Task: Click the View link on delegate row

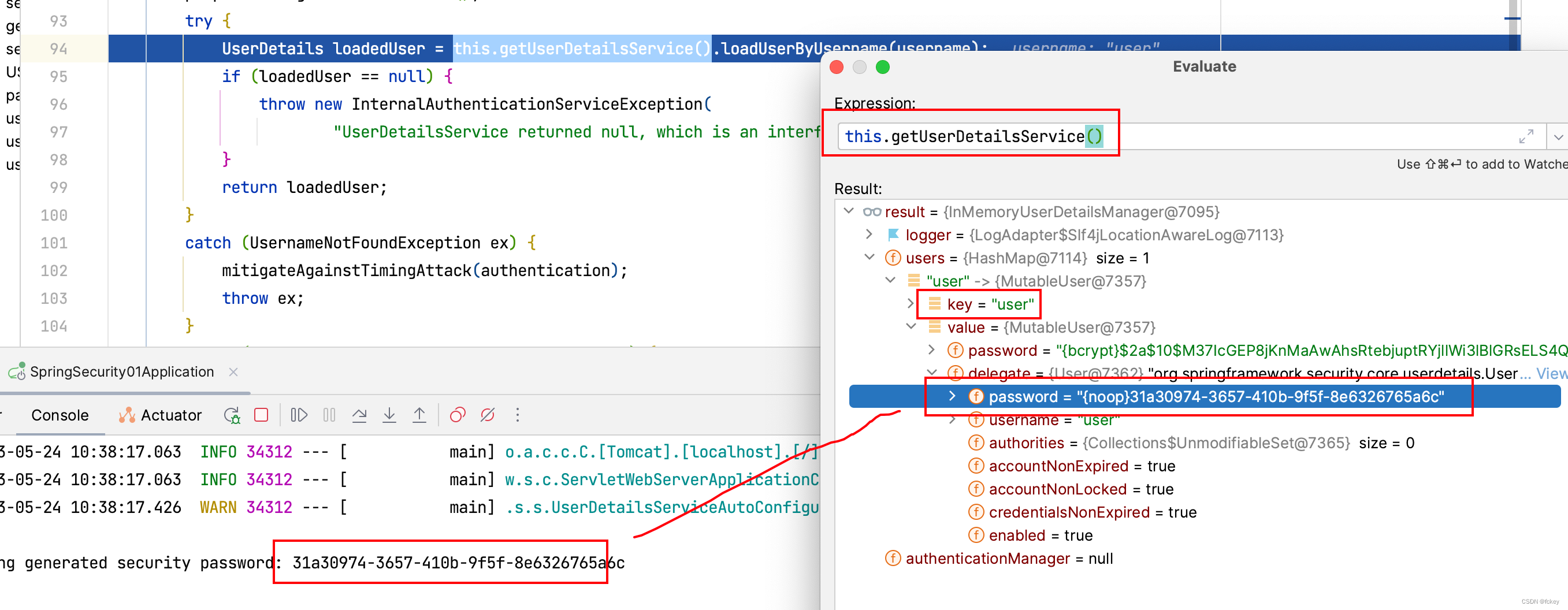Action: tap(1551, 373)
